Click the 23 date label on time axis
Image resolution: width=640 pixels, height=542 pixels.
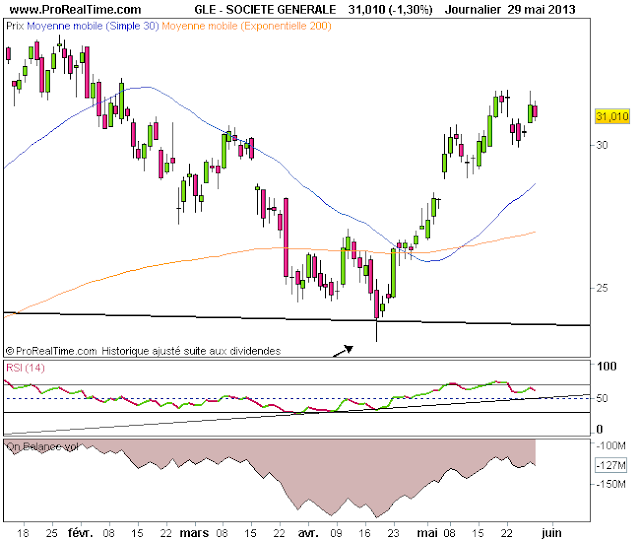[393, 533]
